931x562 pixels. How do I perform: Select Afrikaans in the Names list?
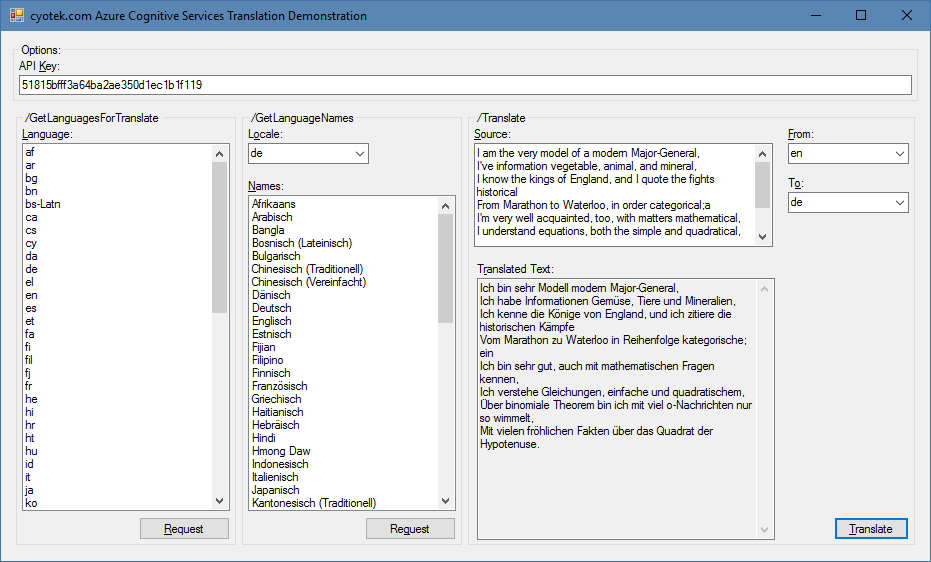click(344, 205)
